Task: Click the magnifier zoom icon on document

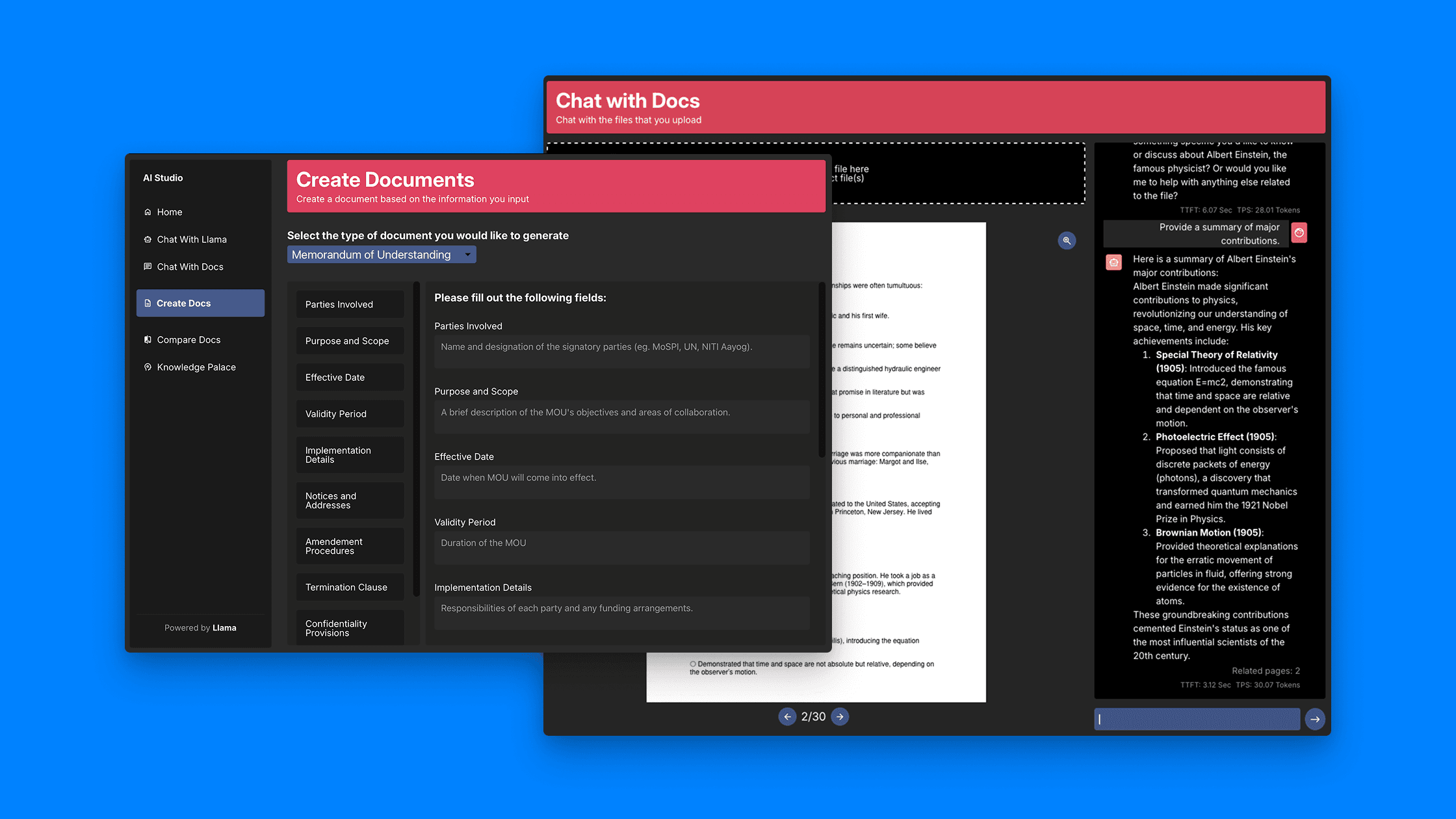Action: (x=1066, y=240)
